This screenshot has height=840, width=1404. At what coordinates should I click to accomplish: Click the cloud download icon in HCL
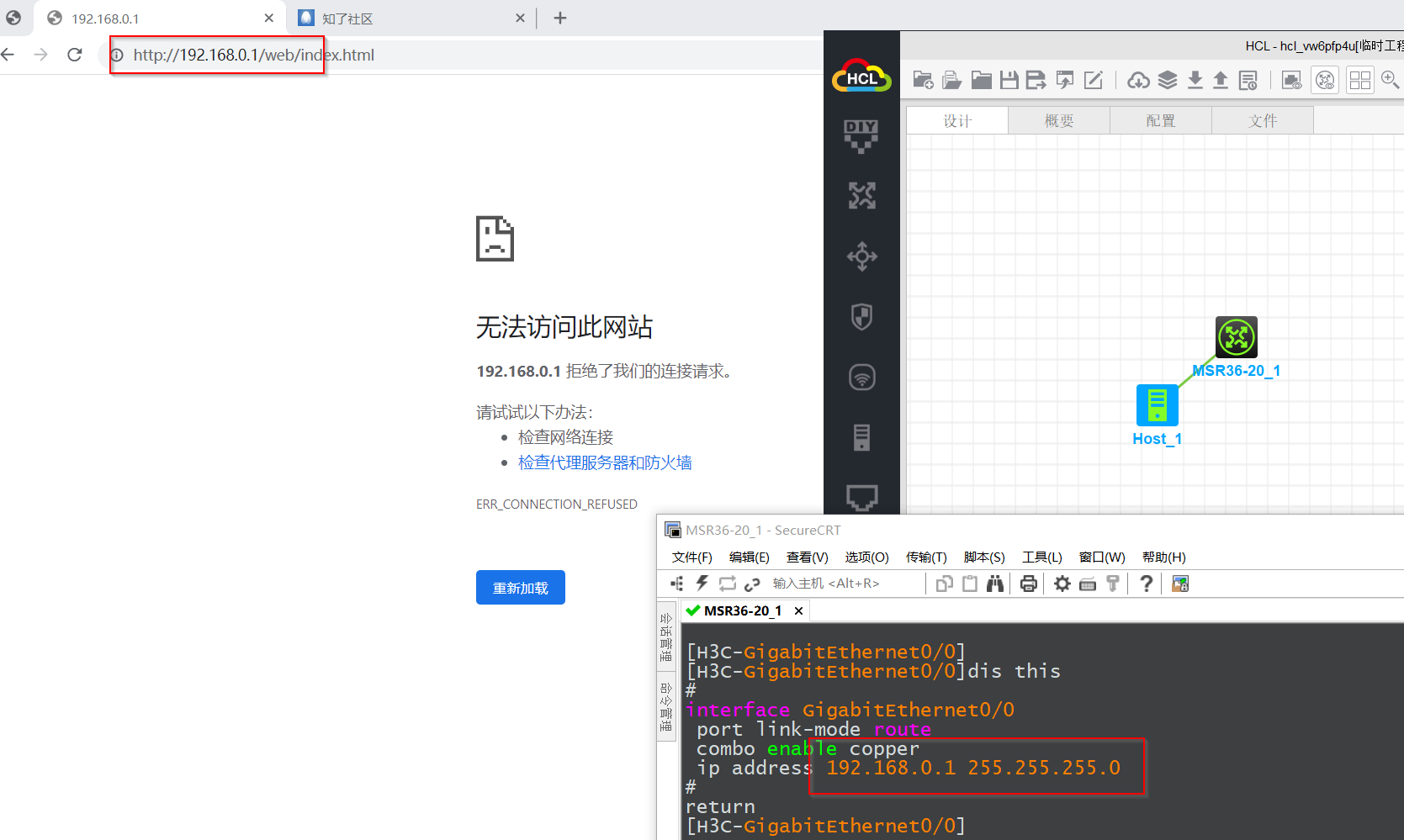[x=1139, y=80]
